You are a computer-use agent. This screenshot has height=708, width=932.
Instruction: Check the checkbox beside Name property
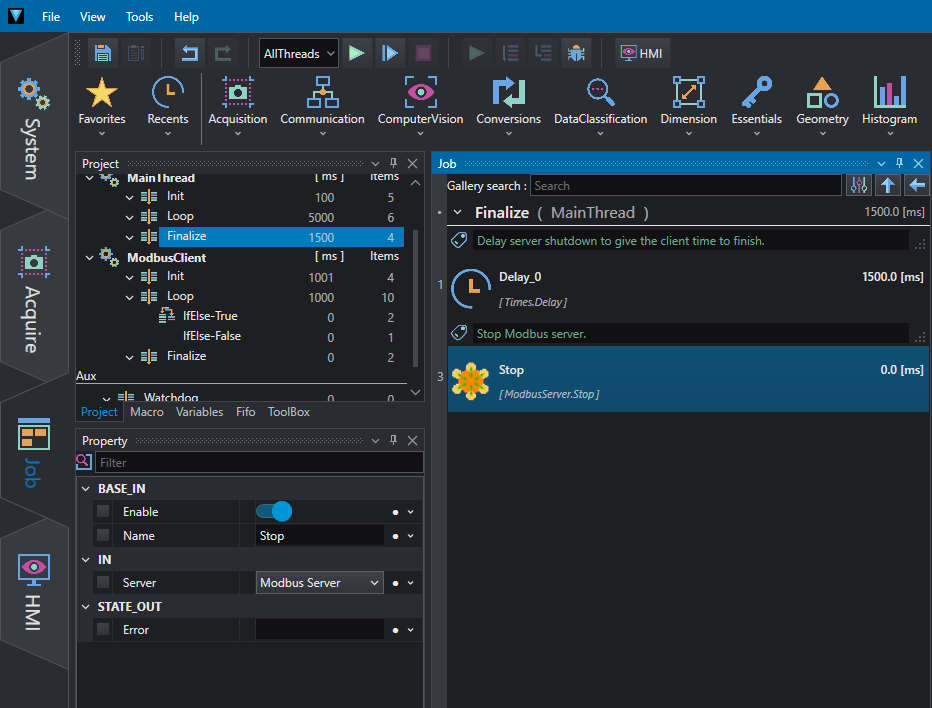click(103, 535)
